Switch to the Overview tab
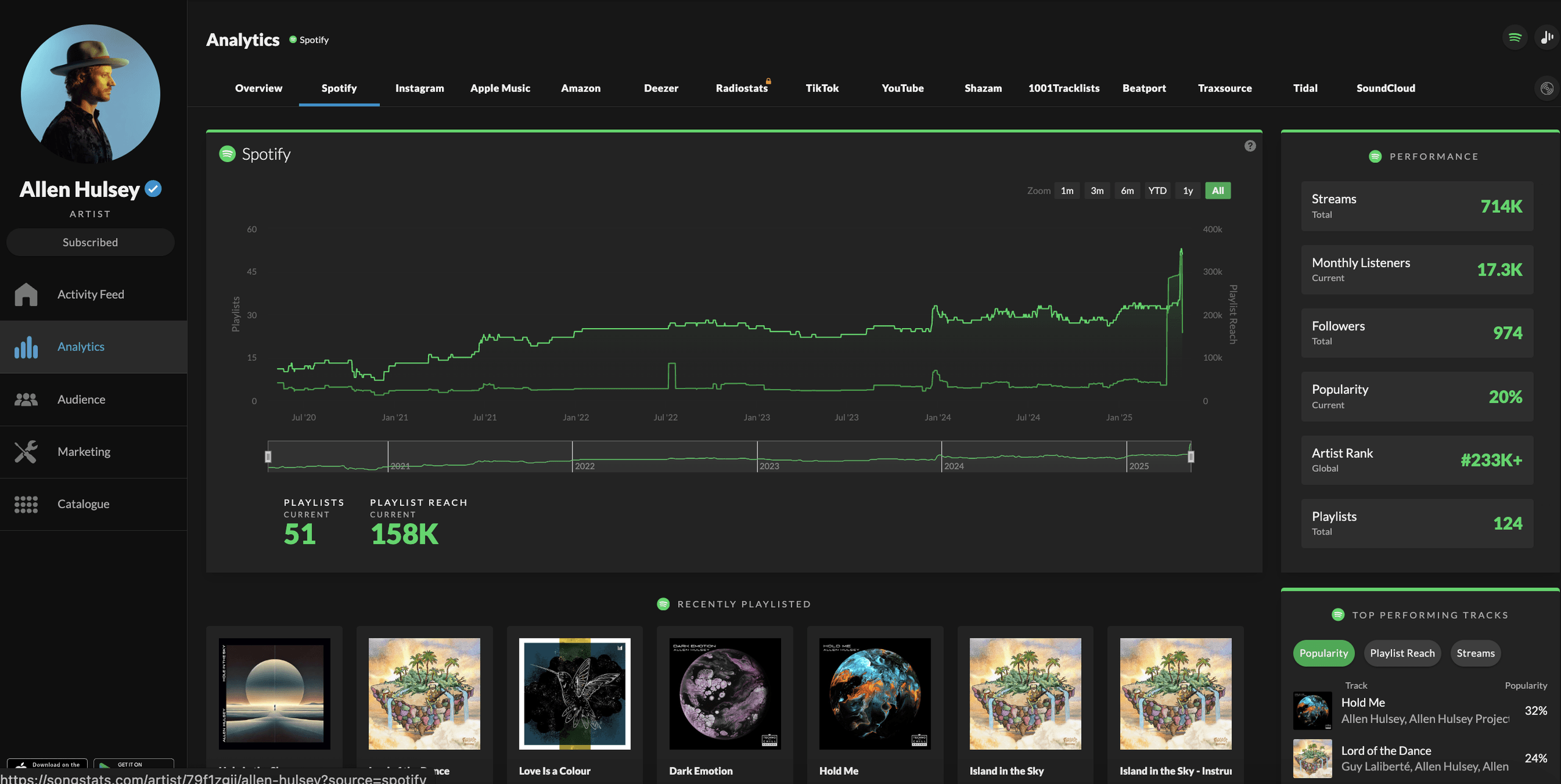This screenshot has width=1561, height=784. pyautogui.click(x=259, y=88)
